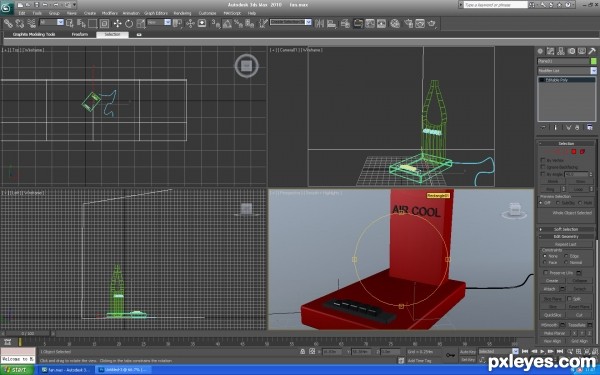Screen dimensions: 600x375
Task: Click the ViewCube in Perspective viewport
Action: coord(514,210)
